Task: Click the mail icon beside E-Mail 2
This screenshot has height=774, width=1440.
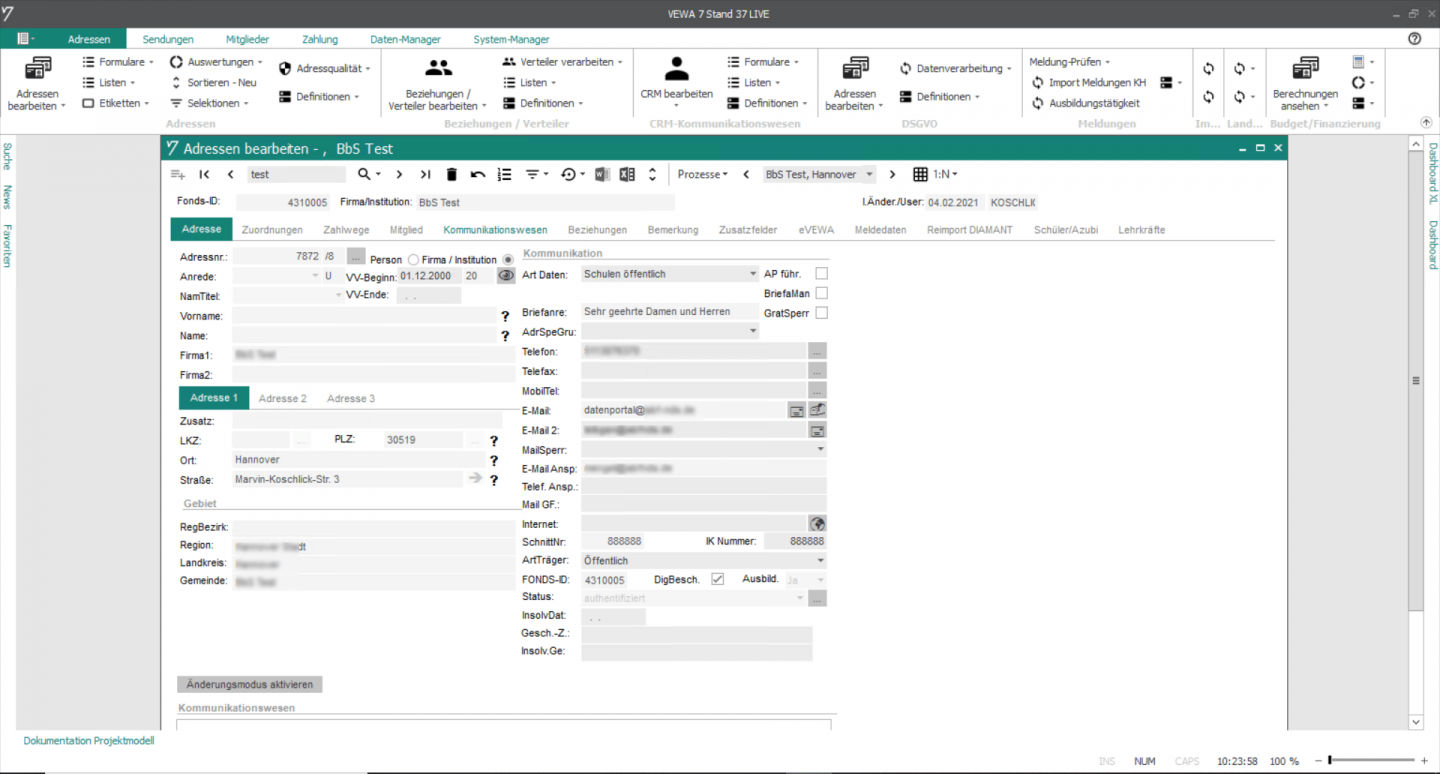Action: pyautogui.click(x=817, y=430)
